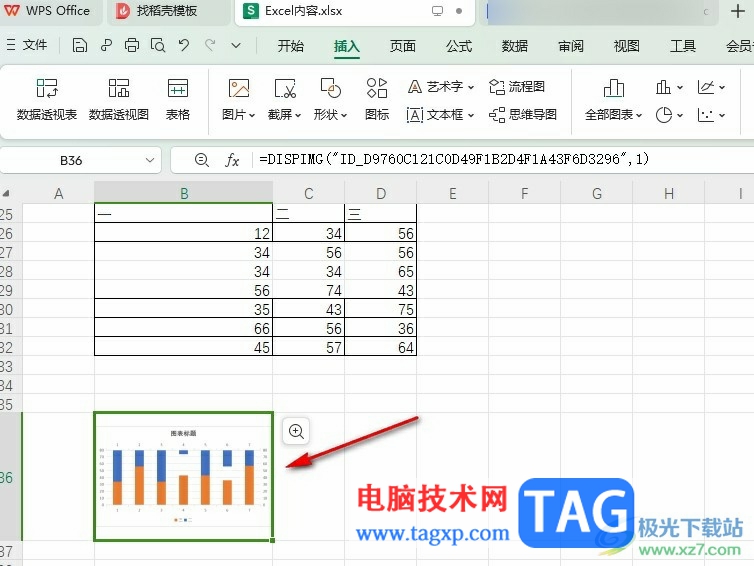Open the 艺术字 word art dropdown

click(440, 87)
